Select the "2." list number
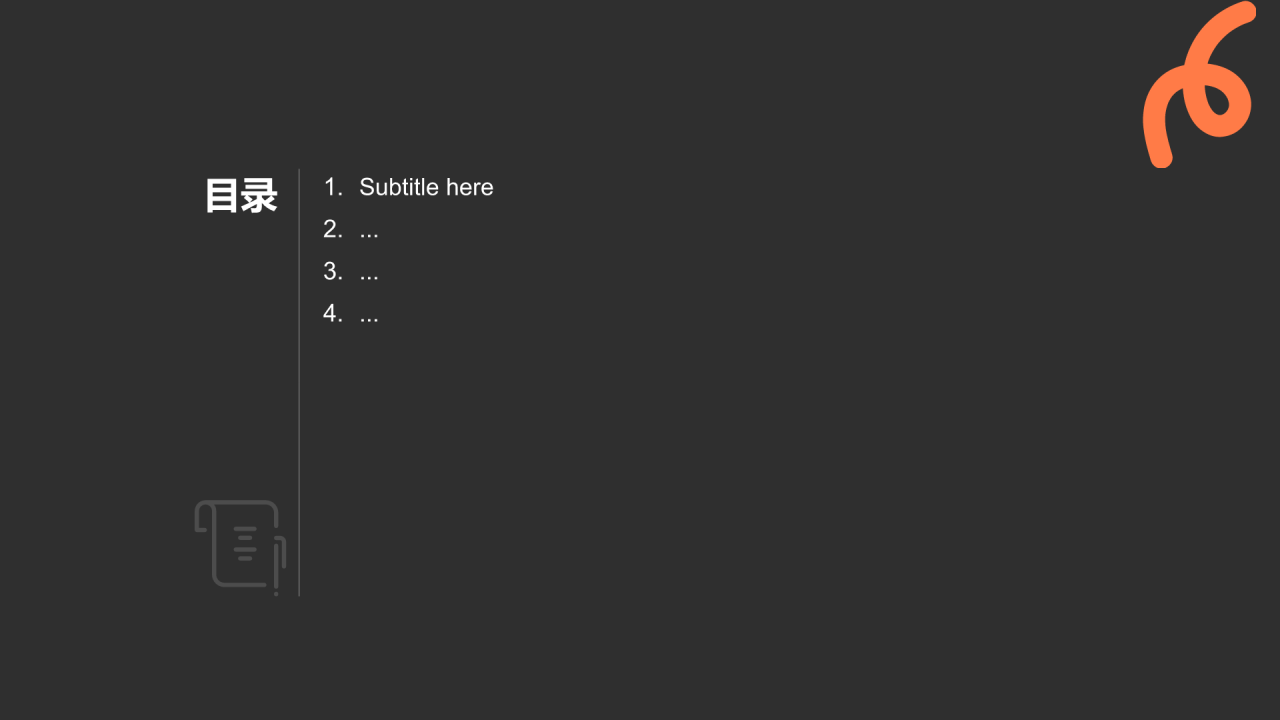 (x=333, y=229)
